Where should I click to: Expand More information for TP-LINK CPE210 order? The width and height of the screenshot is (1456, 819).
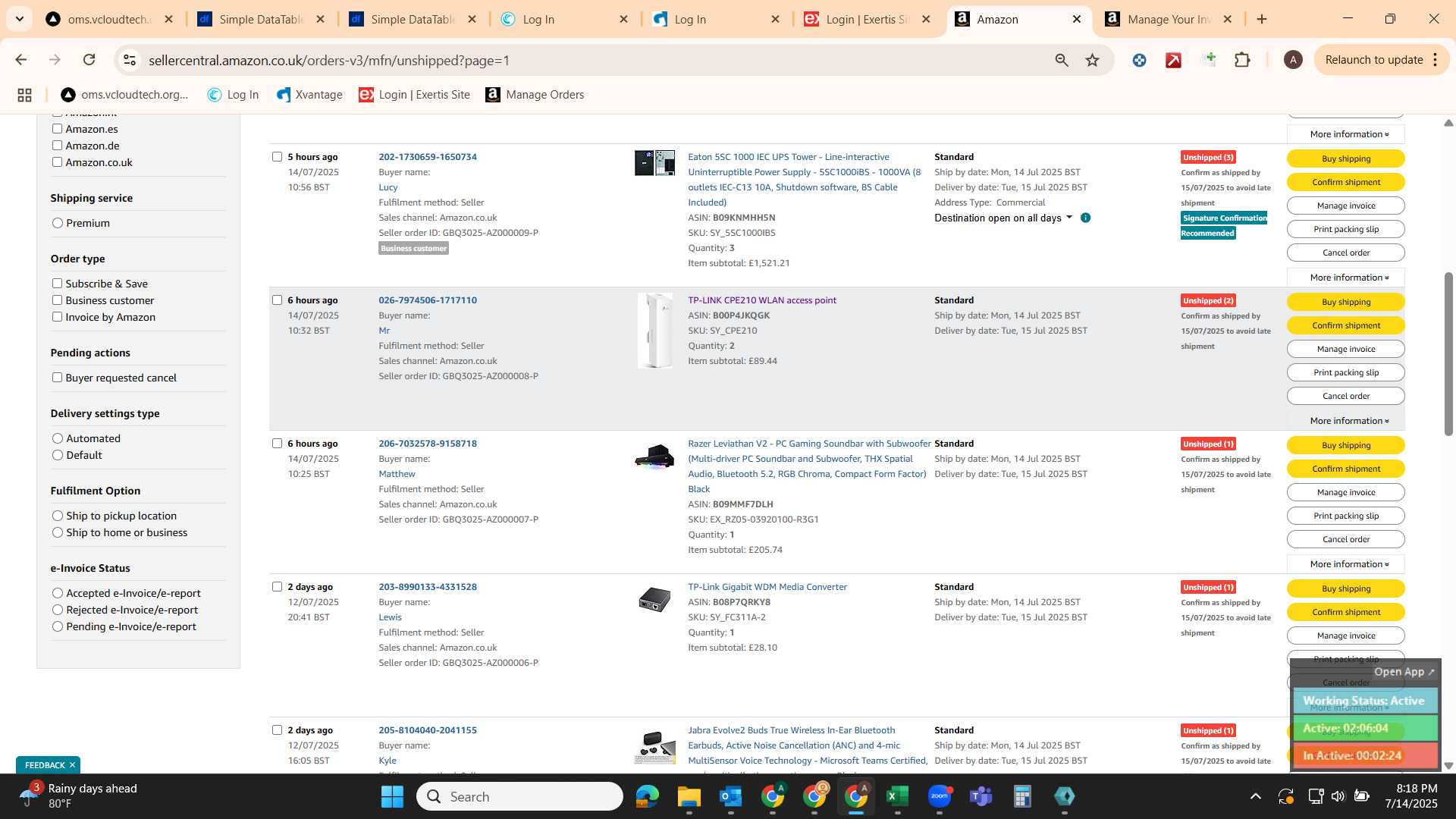pos(1346,421)
